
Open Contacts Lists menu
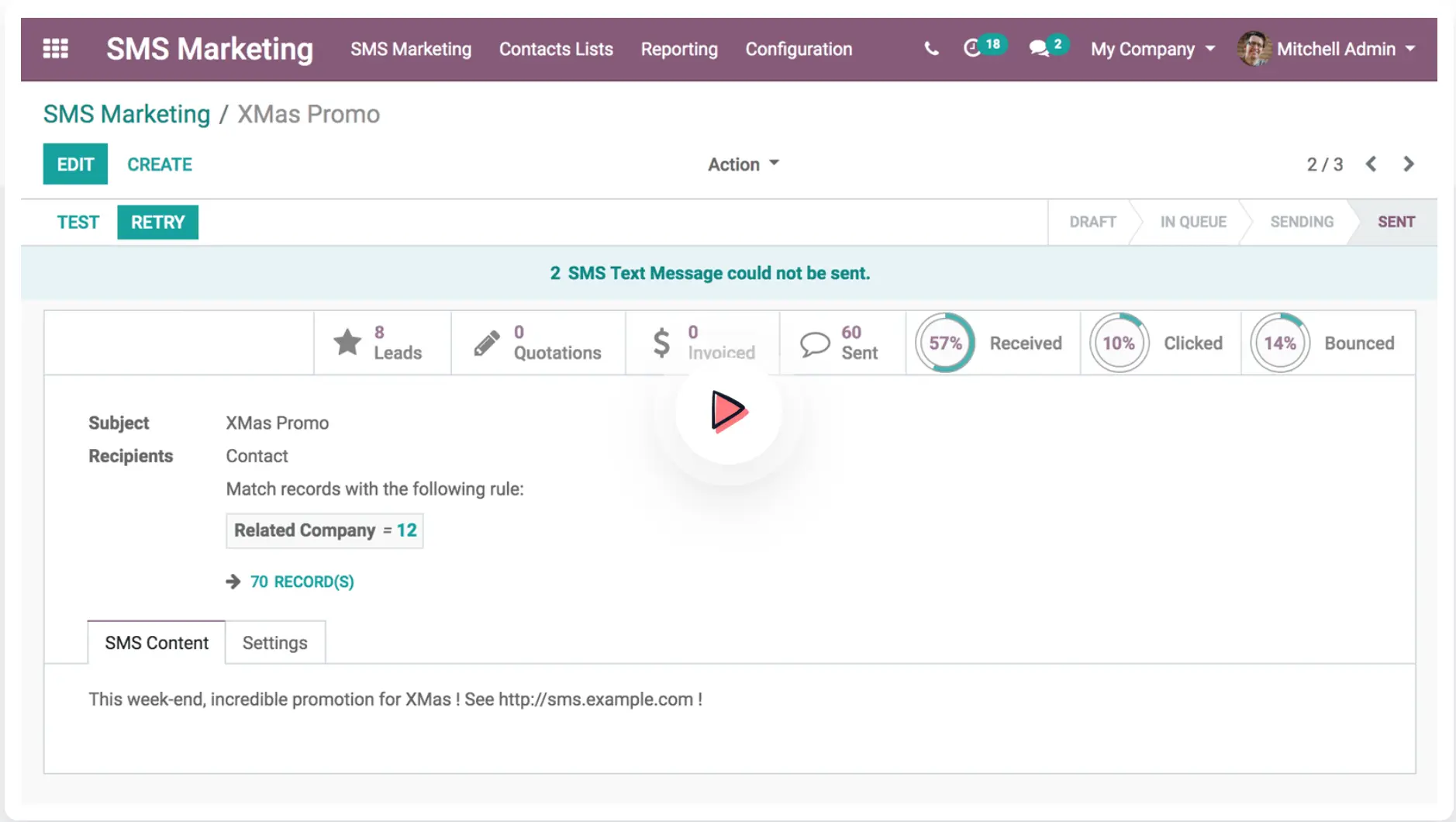556,49
